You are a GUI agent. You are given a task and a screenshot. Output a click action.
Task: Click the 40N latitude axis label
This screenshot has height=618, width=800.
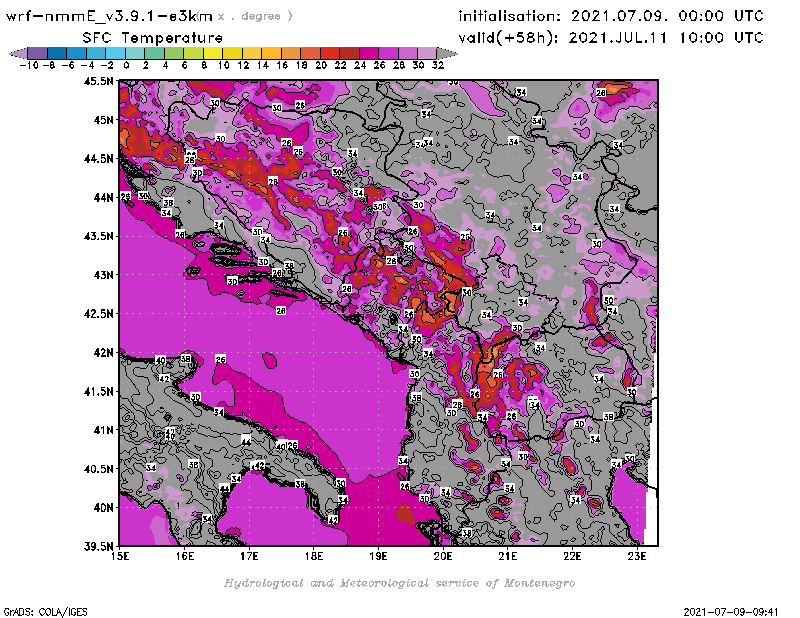pyautogui.click(x=103, y=508)
